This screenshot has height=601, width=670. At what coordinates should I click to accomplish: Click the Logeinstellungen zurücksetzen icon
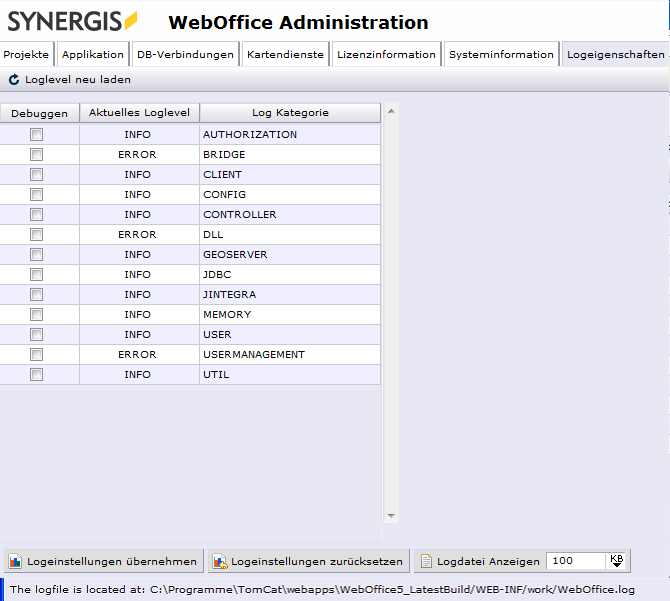pyautogui.click(x=220, y=561)
